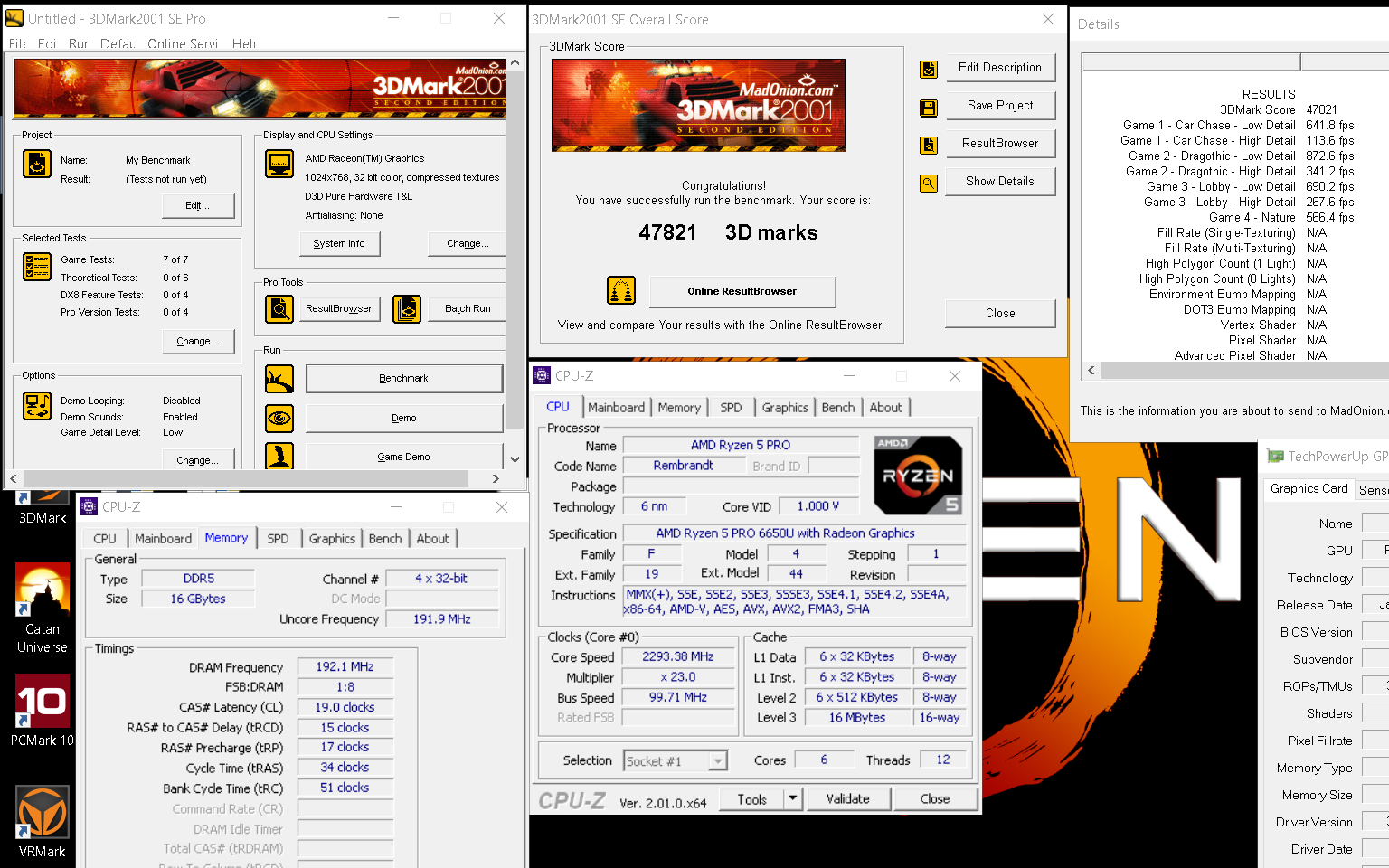Click the 47821 3D marks score text
Image resolution: width=1389 pixels, height=868 pixels.
(728, 232)
